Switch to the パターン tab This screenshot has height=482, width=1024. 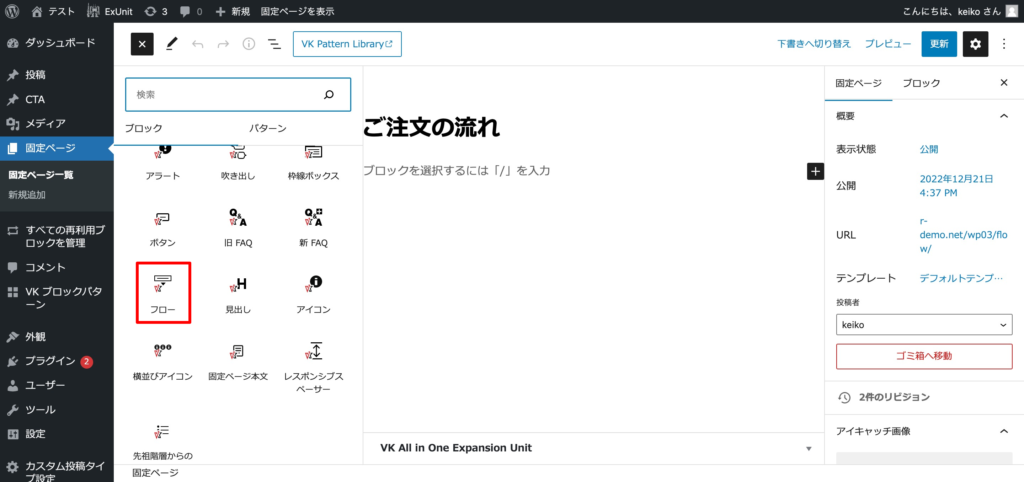tap(267, 128)
